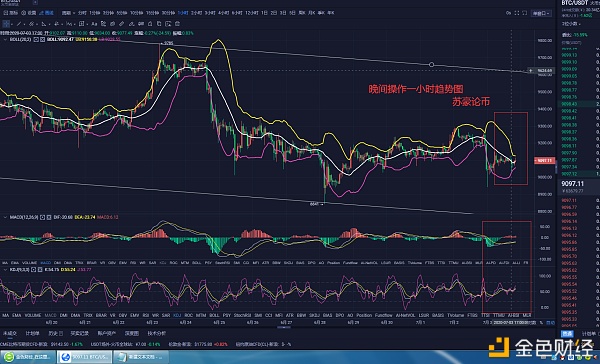The height and width of the screenshot is (364, 600).
Task: Click last price 9097.11 in order book
Action: click(572, 184)
